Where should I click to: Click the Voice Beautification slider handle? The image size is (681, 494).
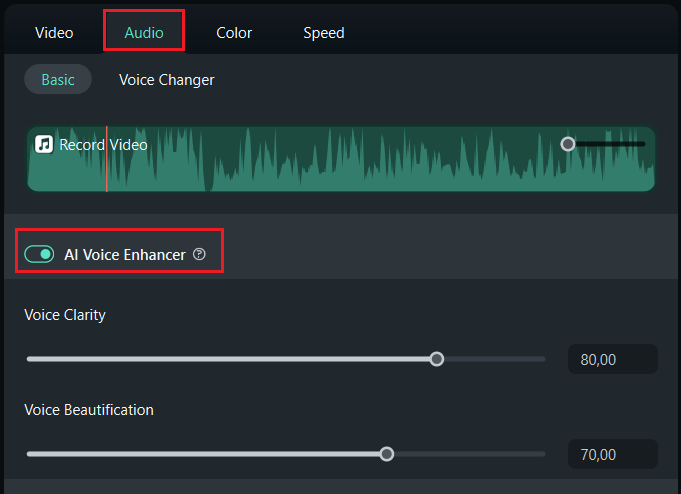(387, 454)
